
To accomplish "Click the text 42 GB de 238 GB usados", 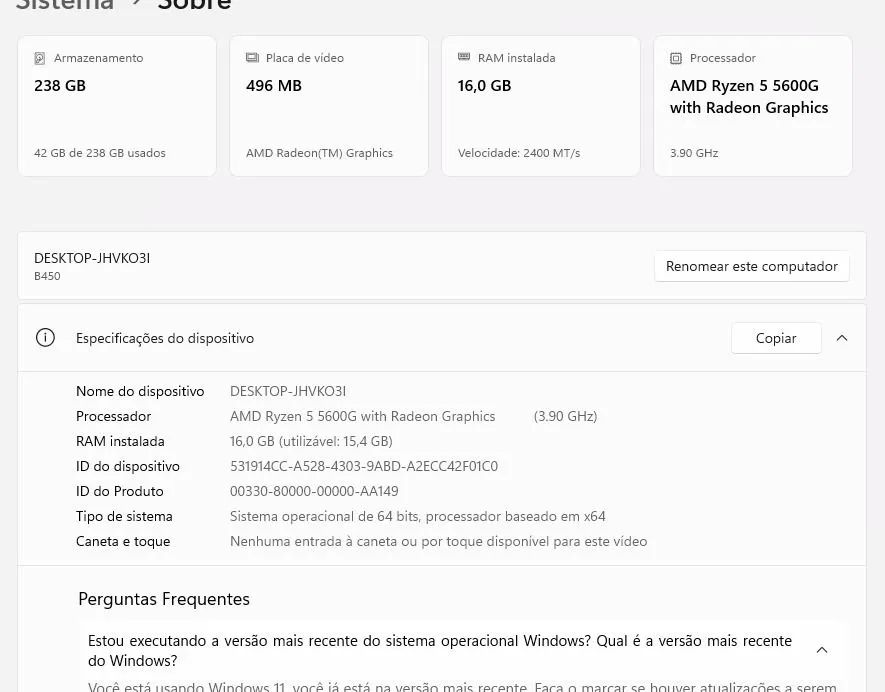I will click(x=100, y=153).
